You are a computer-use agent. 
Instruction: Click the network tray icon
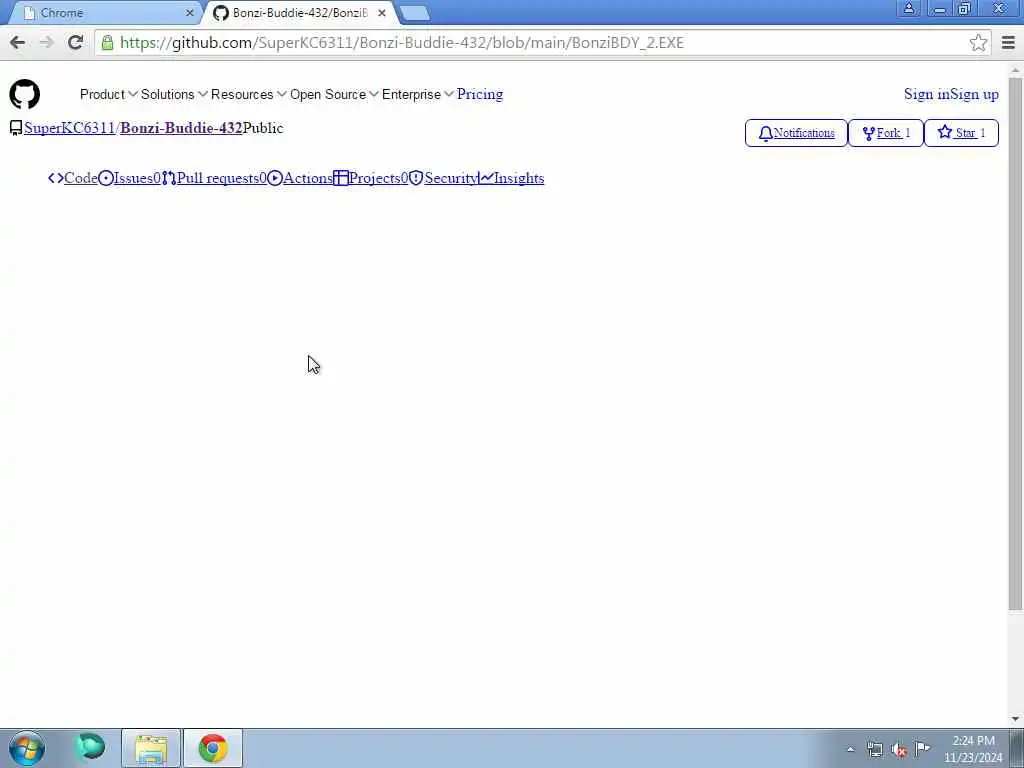[x=874, y=749]
